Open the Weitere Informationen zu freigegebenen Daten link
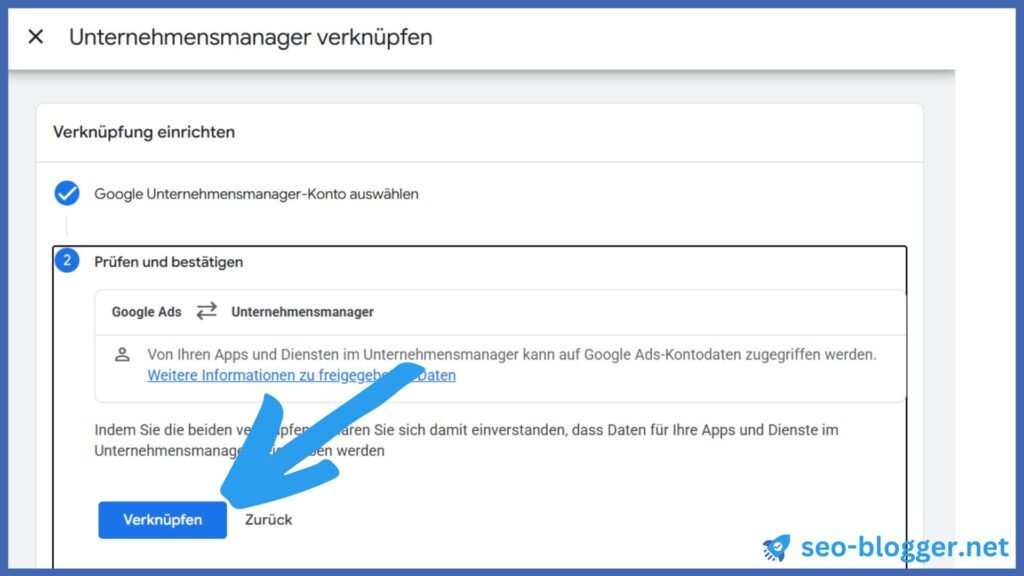 tap(301, 376)
